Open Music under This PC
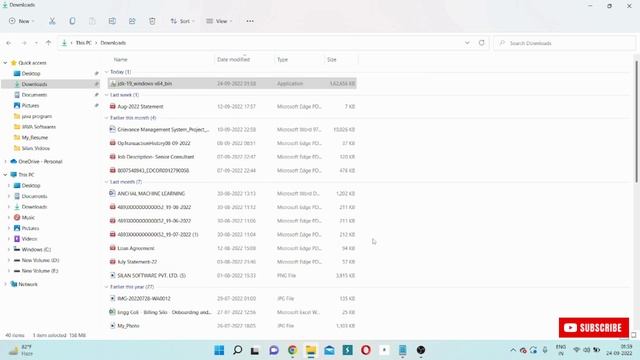 tap(28, 218)
